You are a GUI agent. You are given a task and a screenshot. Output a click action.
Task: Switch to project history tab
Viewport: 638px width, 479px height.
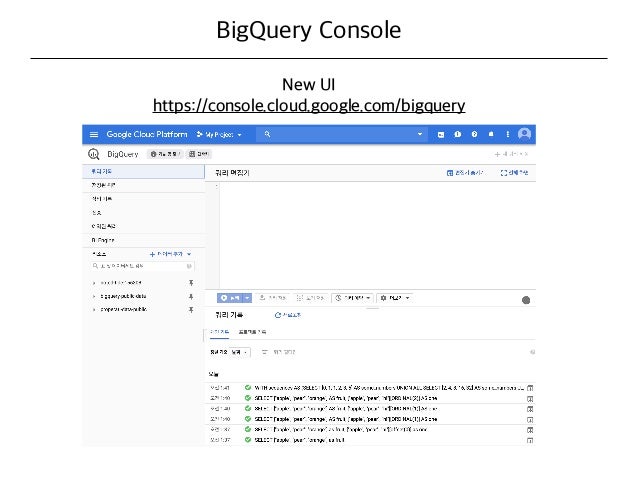(252, 332)
